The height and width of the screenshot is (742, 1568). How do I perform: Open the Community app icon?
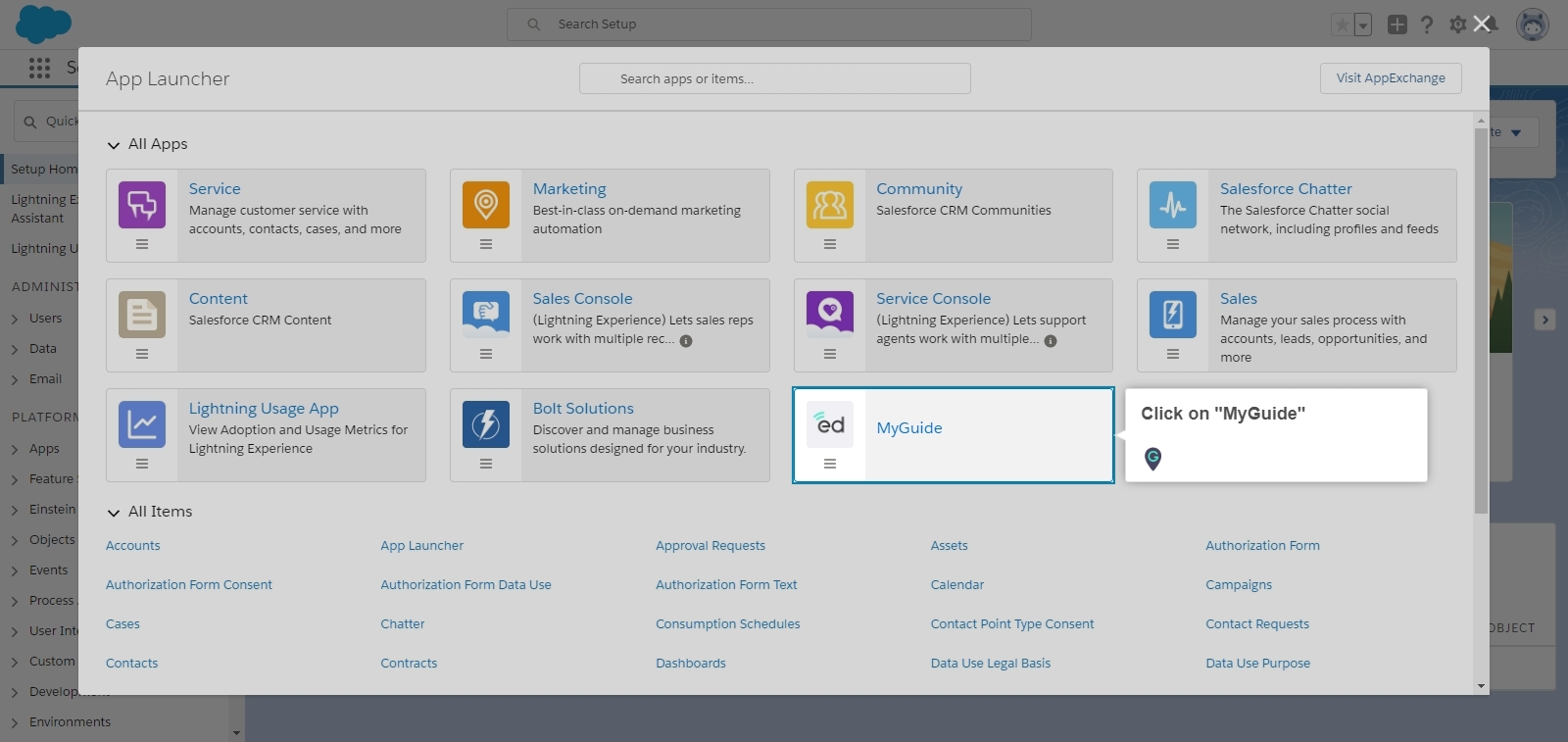click(x=830, y=205)
